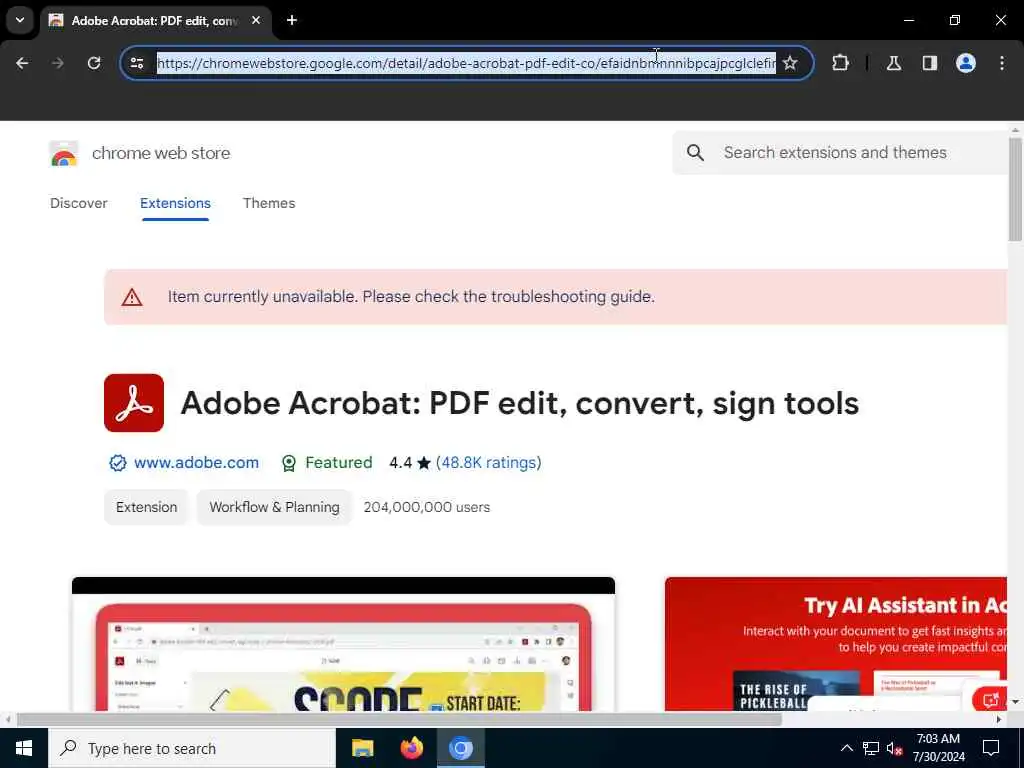This screenshot has height=768, width=1024.
Task: Click the scroll down arrow
Action: pos(1016,702)
